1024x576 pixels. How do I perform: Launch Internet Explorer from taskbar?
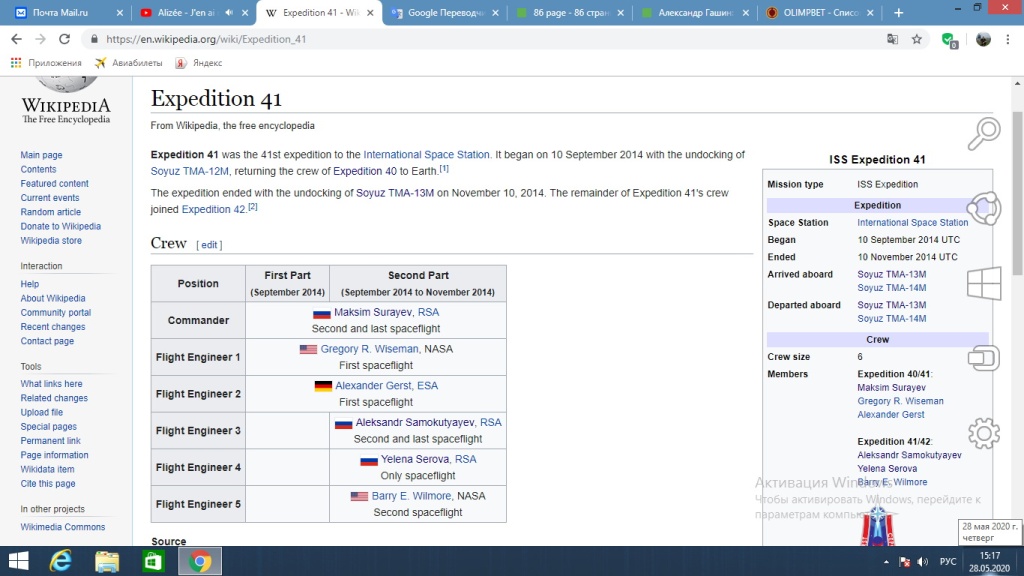(x=61, y=561)
